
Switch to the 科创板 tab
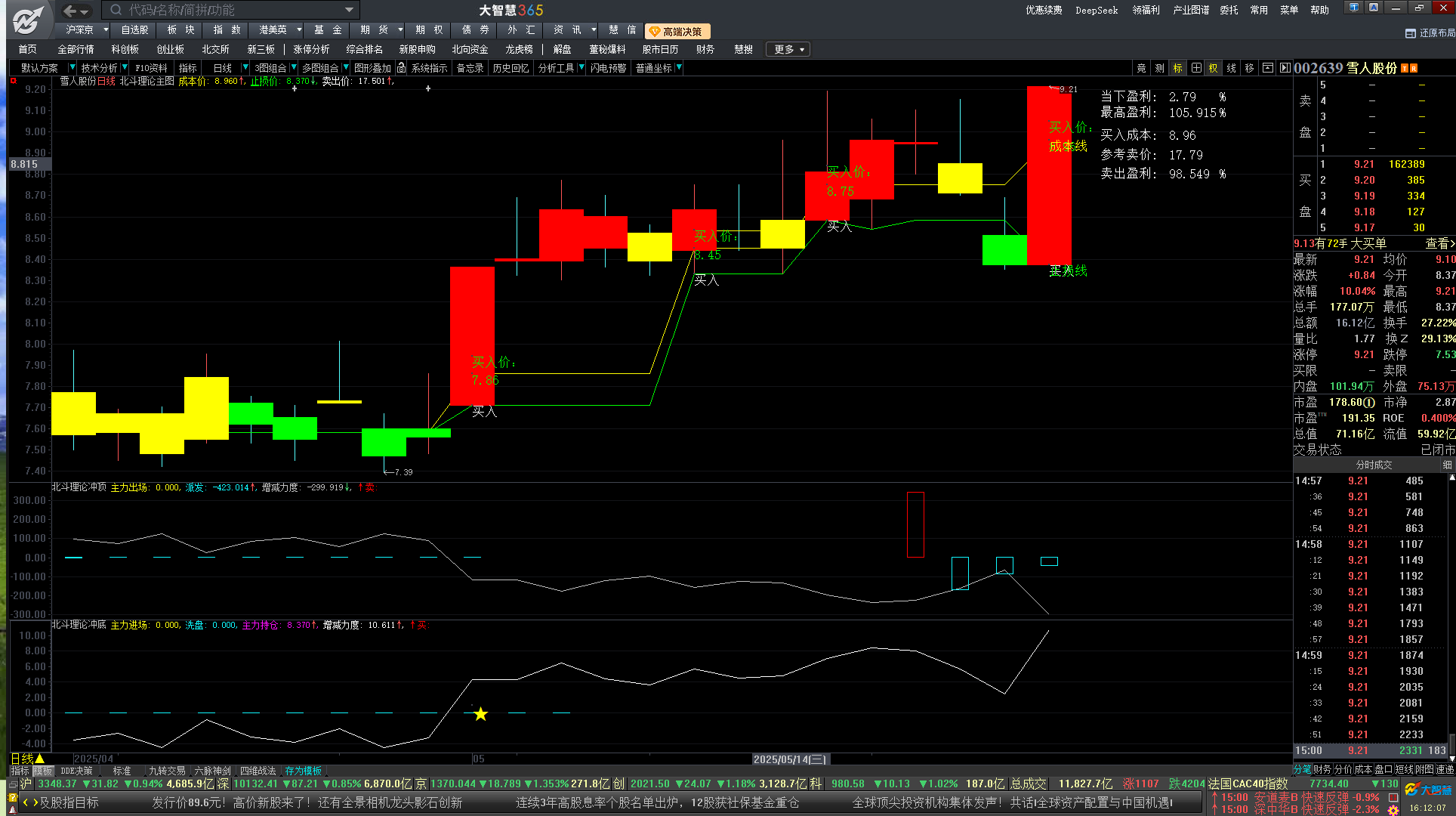click(x=125, y=49)
